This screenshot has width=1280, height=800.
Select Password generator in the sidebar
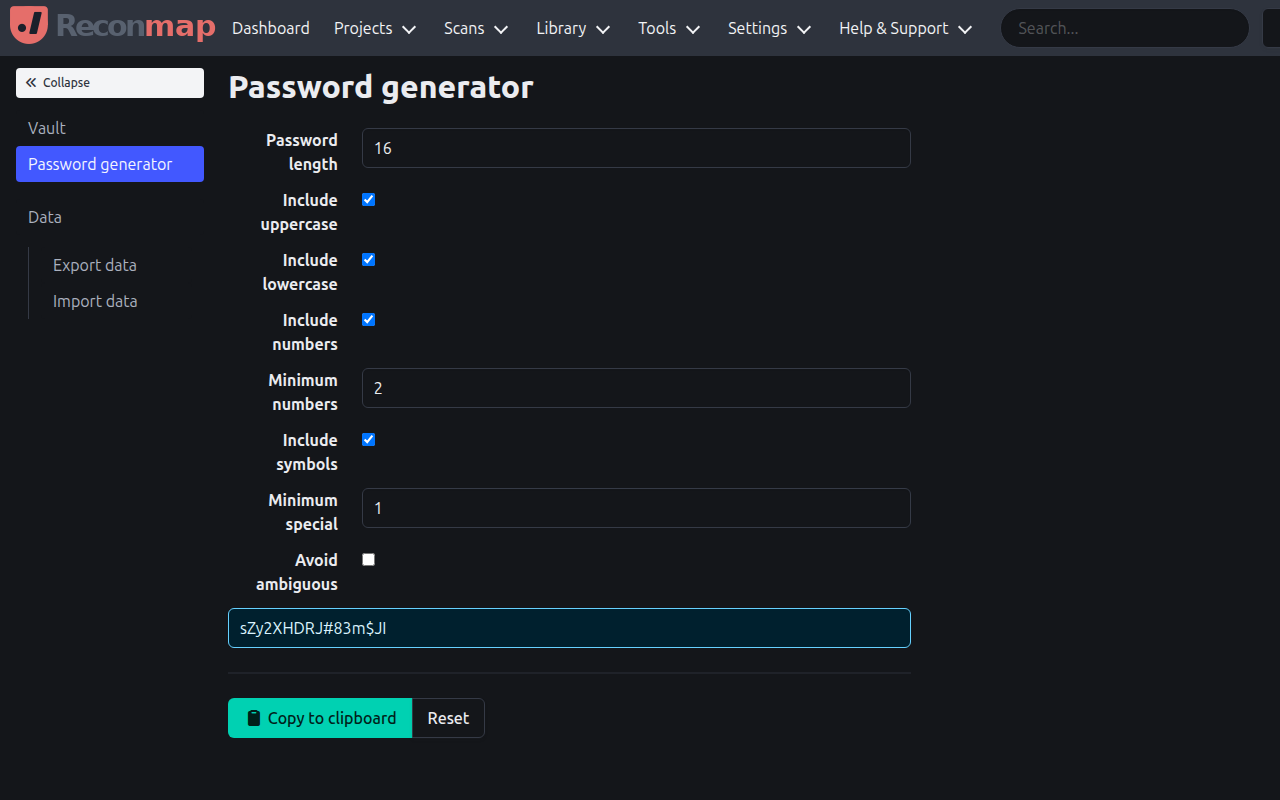click(x=100, y=164)
